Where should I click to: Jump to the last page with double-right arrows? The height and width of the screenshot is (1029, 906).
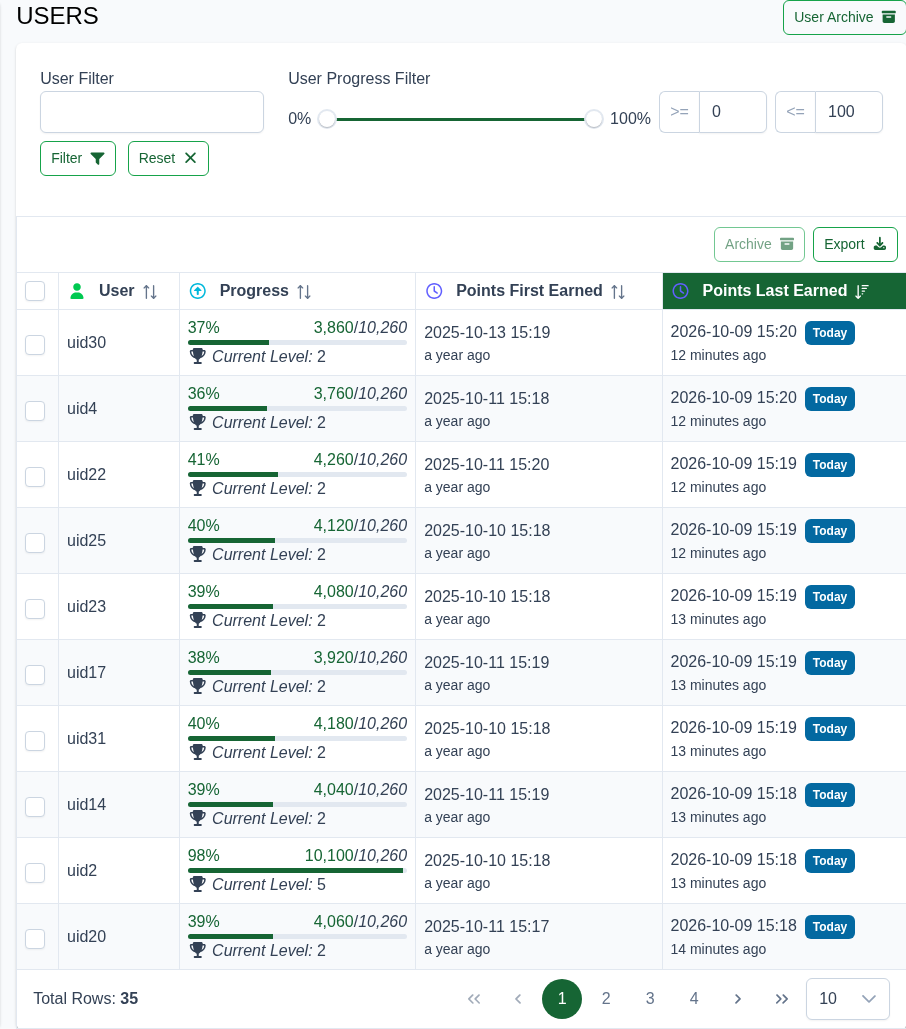(781, 999)
